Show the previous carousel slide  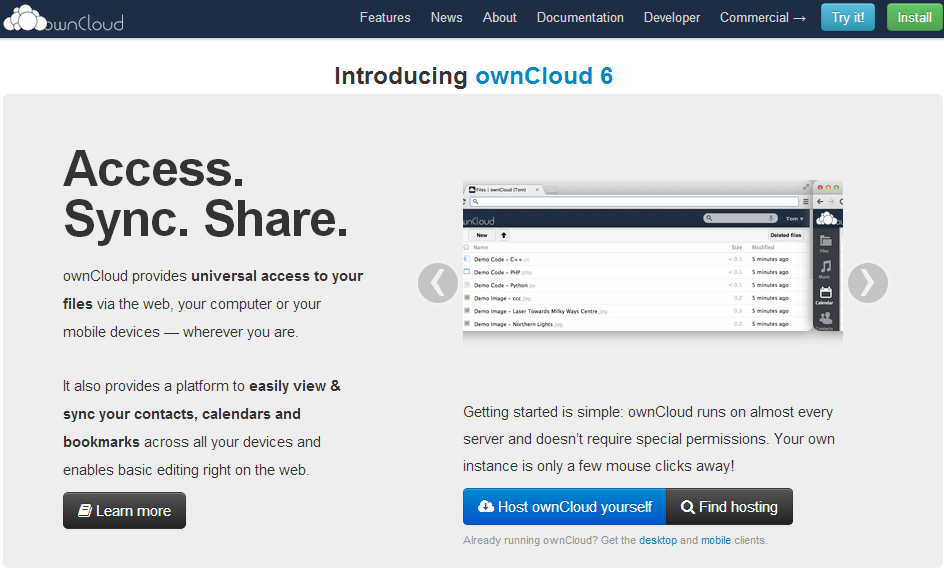coord(438,282)
